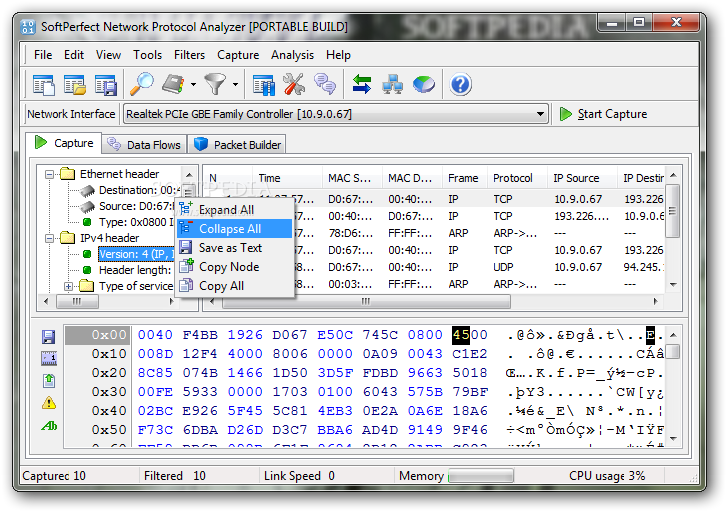Open the Edit menu

click(74, 55)
